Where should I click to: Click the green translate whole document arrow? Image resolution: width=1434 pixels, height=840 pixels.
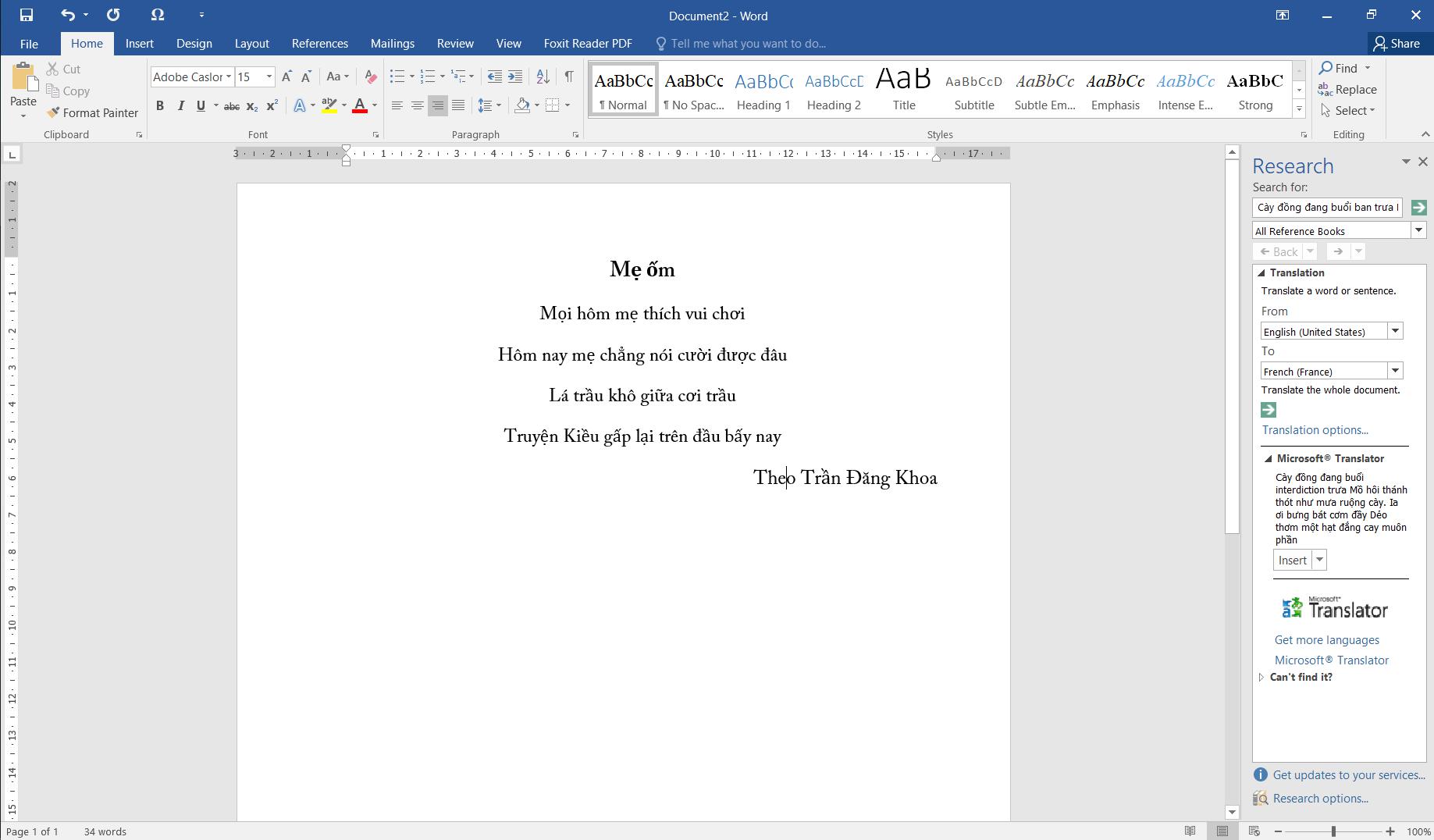[1269, 410]
